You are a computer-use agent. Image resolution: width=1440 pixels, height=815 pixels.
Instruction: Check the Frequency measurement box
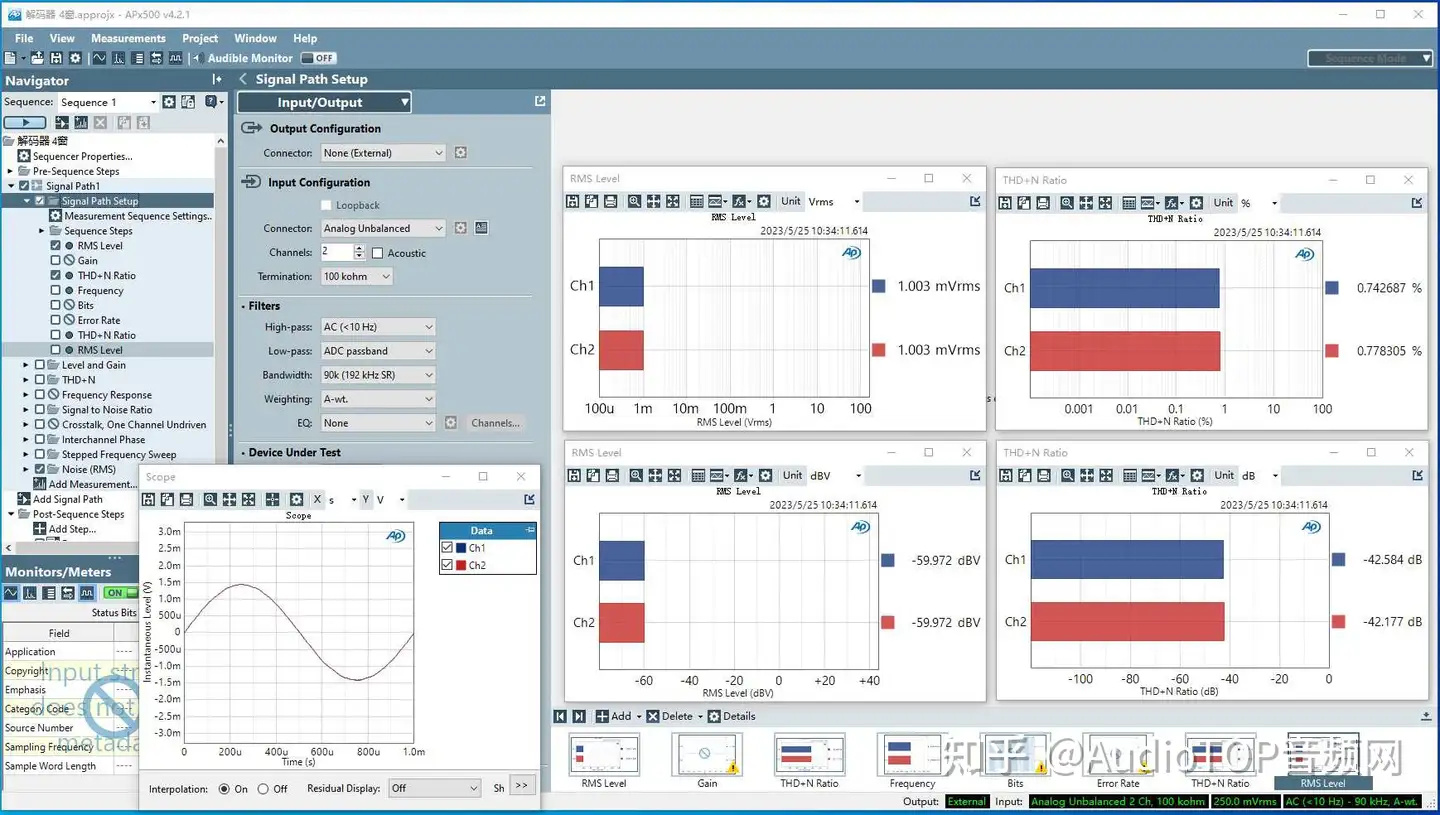(56, 290)
